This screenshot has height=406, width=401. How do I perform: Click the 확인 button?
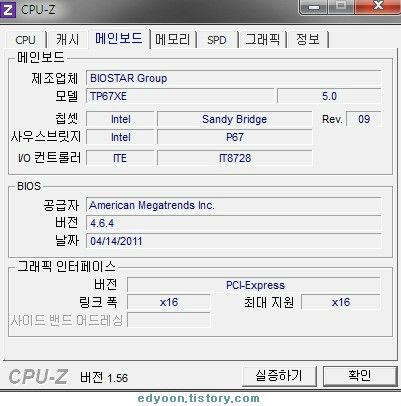click(360, 376)
